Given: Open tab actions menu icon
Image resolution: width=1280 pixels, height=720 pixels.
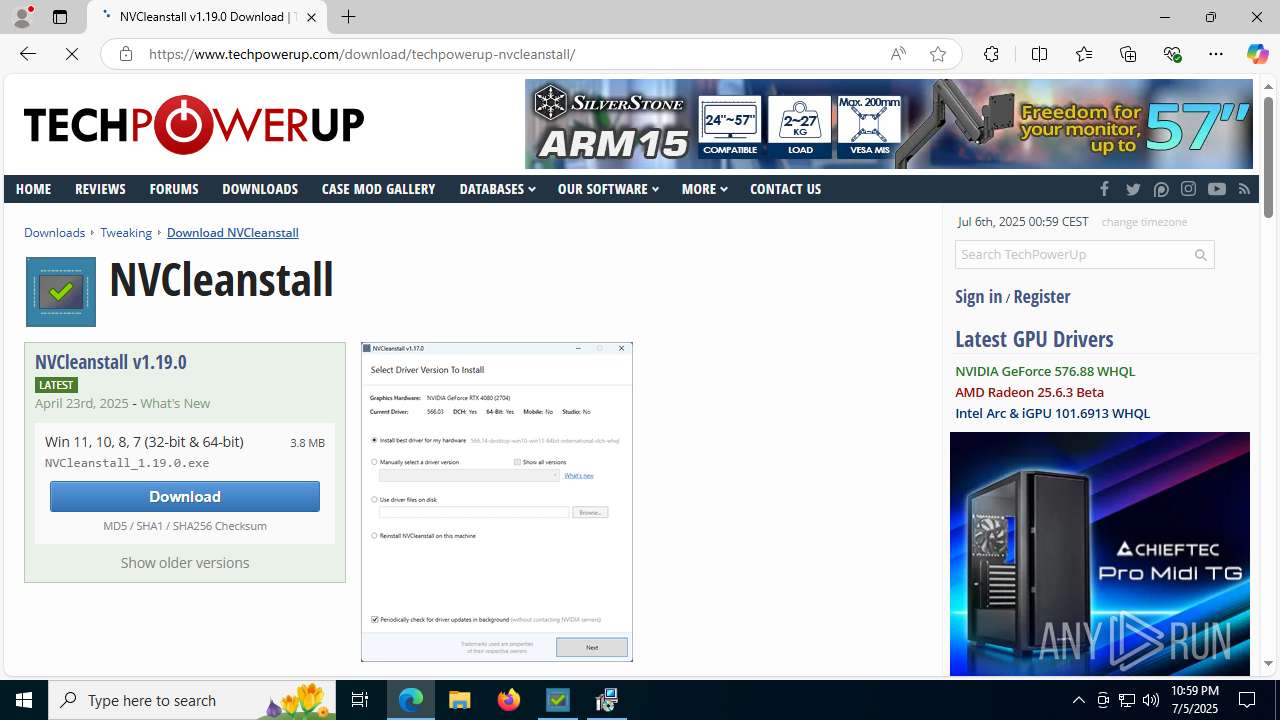Looking at the screenshot, I should click(x=60, y=17).
